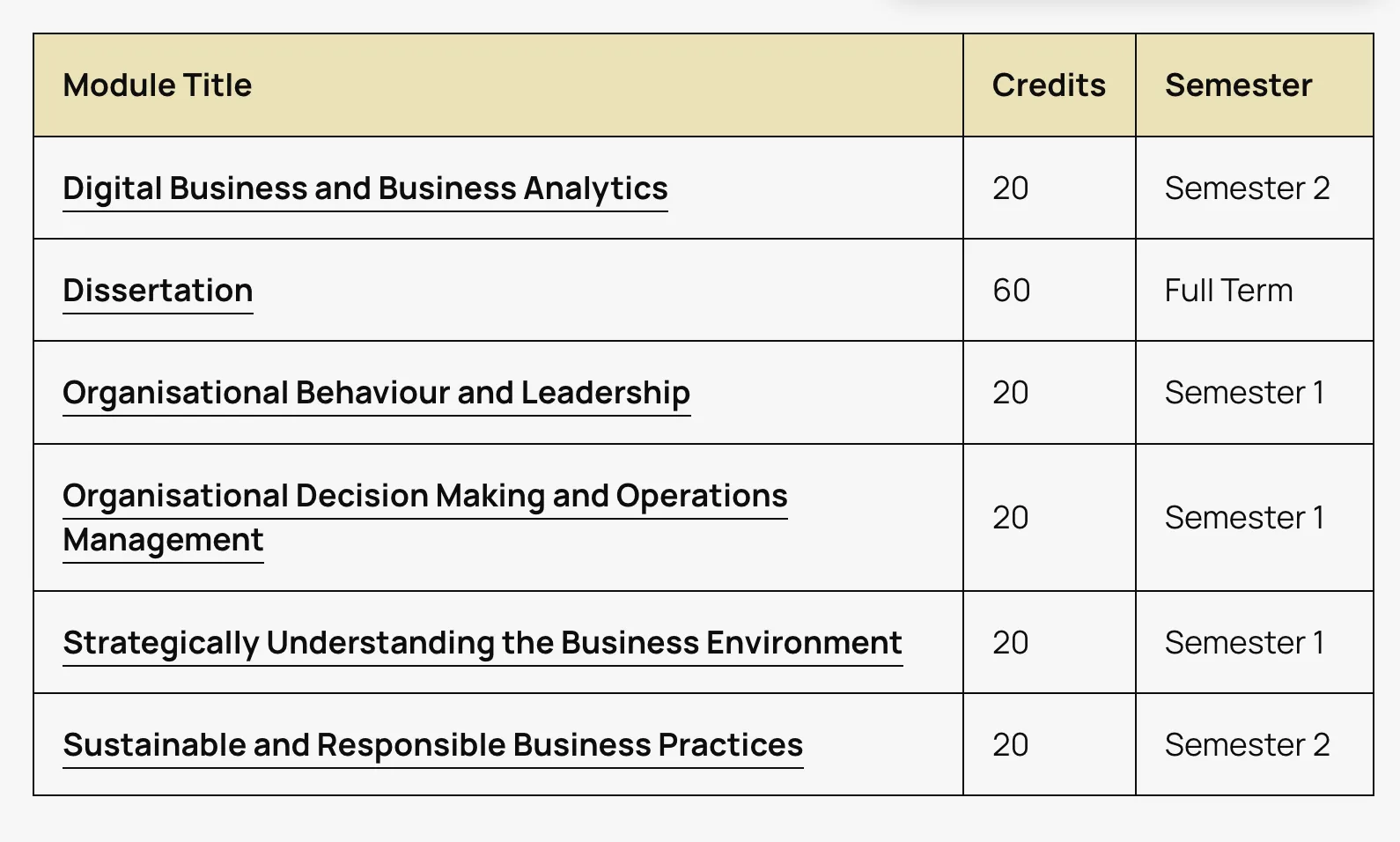Viewport: 1400px width, 842px height.
Task: Select the Full Term cell
Action: pos(1228,291)
